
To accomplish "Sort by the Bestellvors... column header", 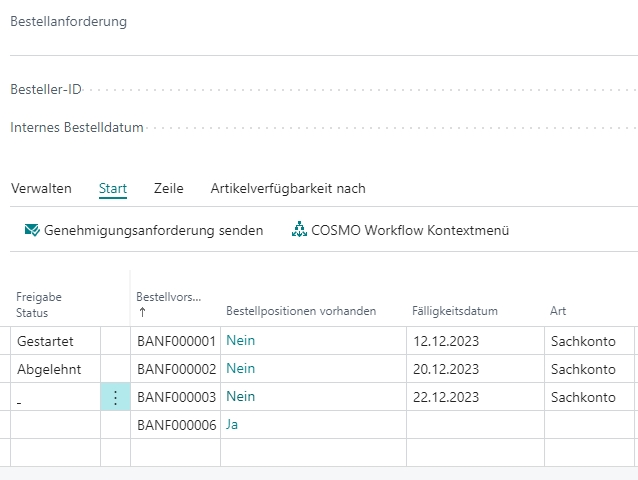I will [x=169, y=297].
